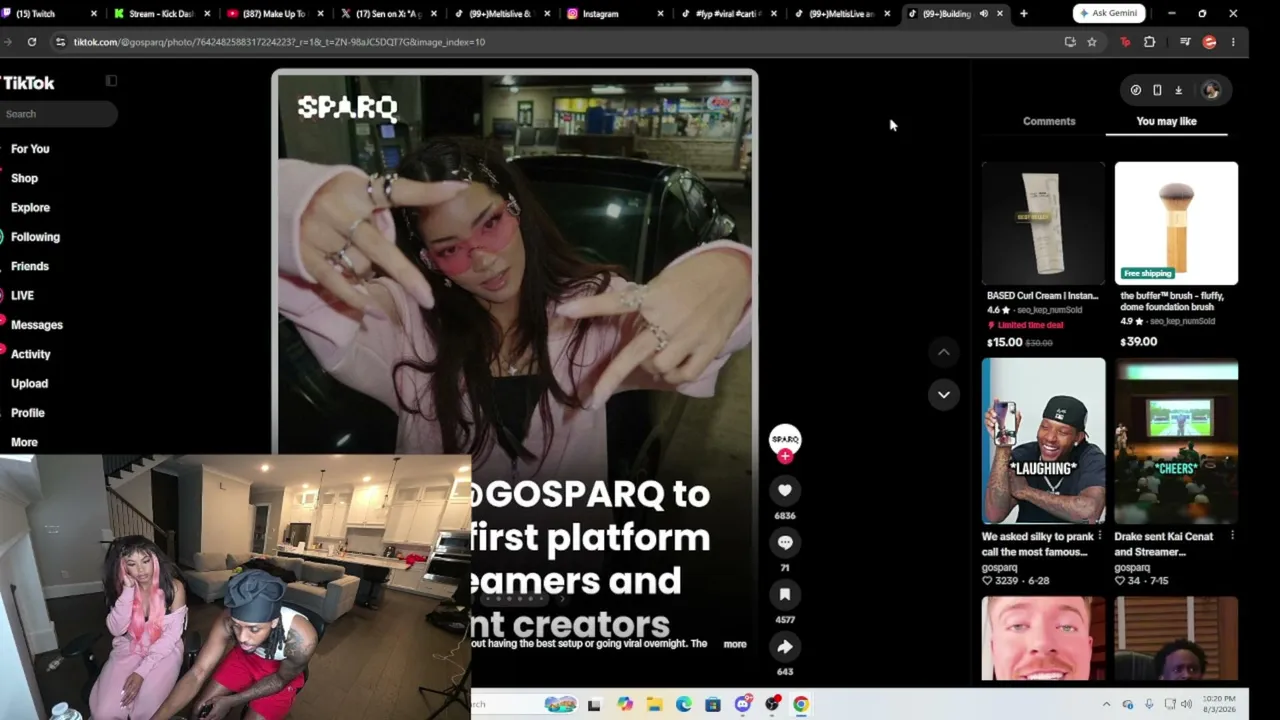Open options for the Drake sent Kai Cenat video
Viewport: 1280px width, 720px height.
click(1232, 536)
